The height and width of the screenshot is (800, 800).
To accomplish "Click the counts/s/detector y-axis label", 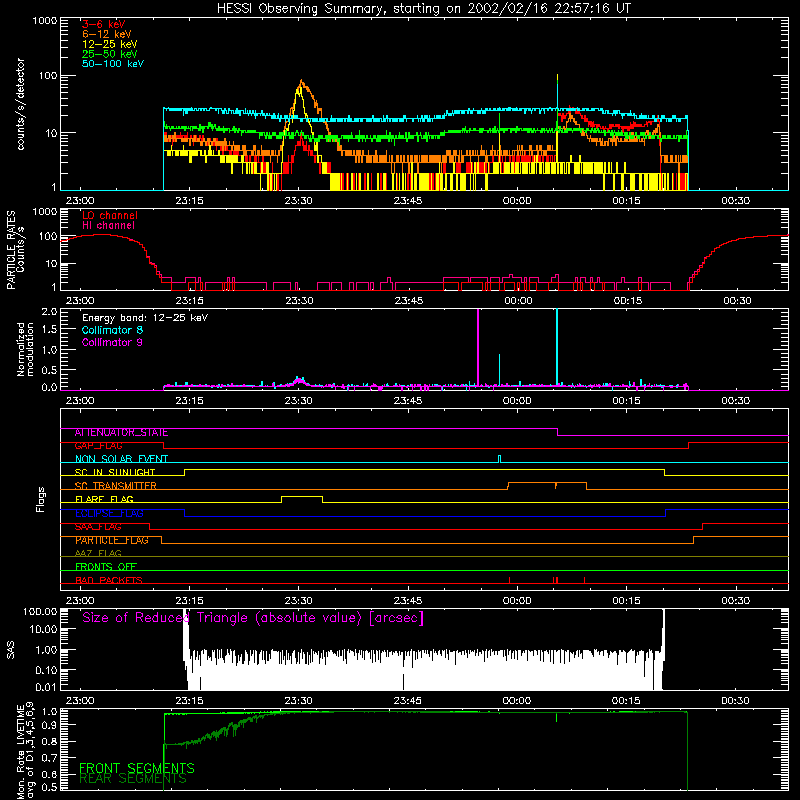I will pos(21,104).
